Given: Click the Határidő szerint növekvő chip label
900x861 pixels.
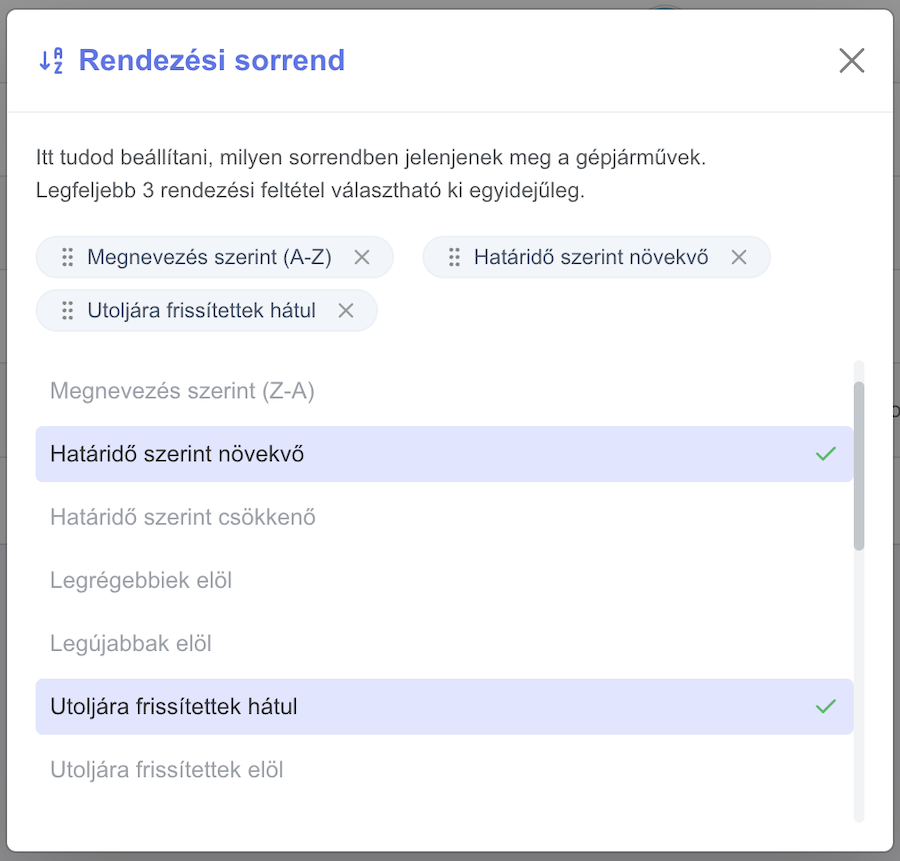Looking at the screenshot, I should pyautogui.click(x=591, y=257).
